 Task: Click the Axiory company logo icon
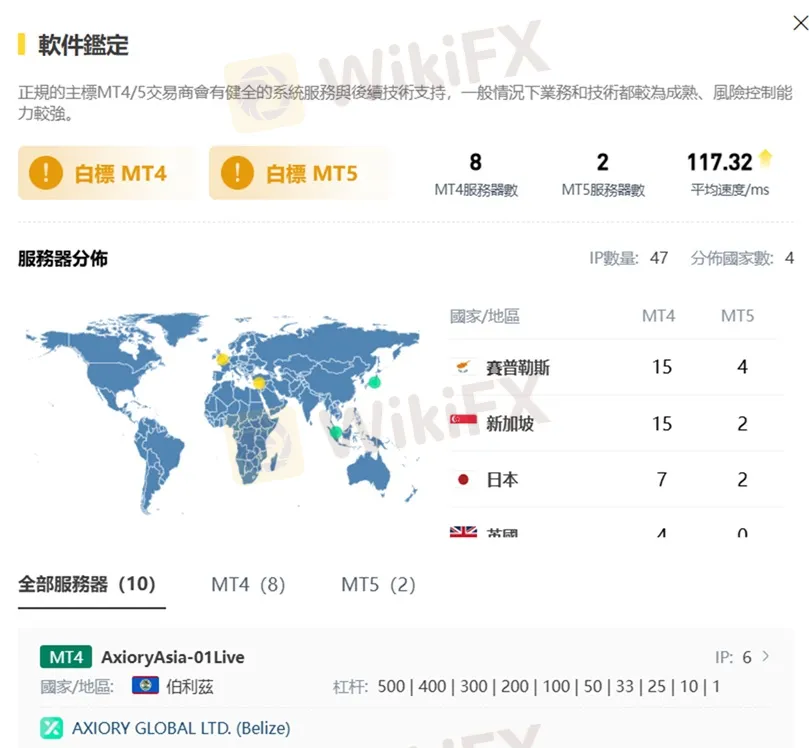click(52, 728)
